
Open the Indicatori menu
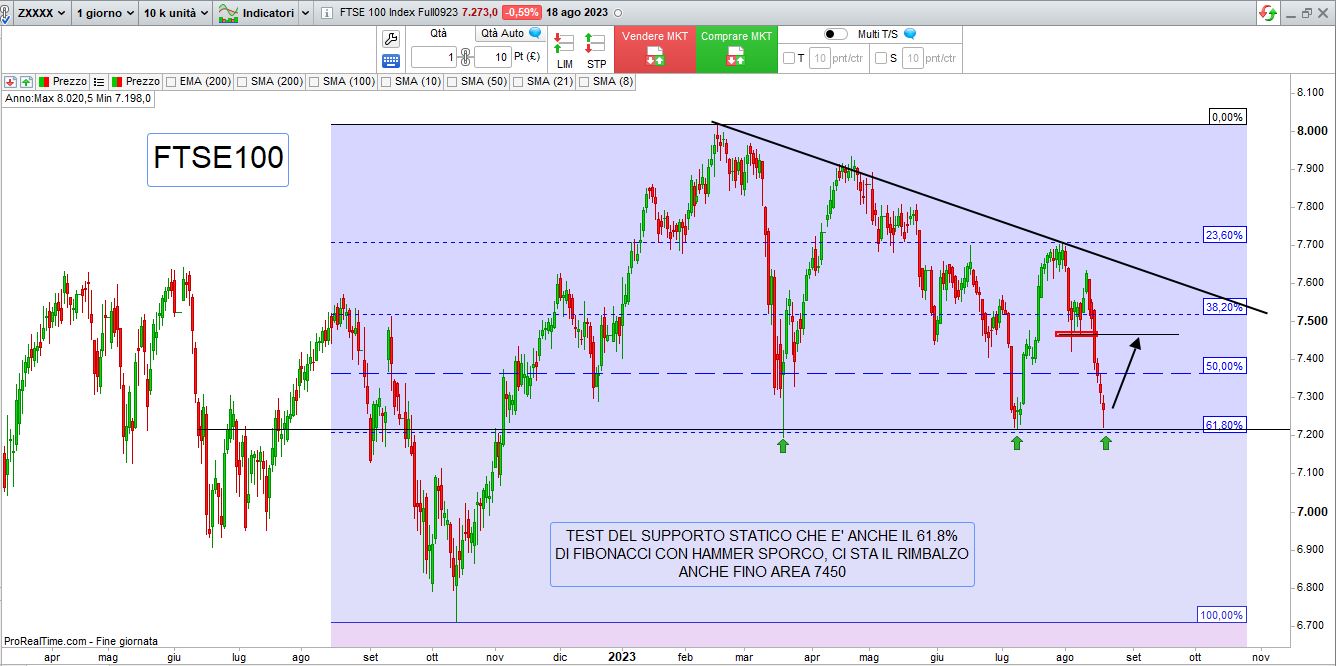point(257,13)
